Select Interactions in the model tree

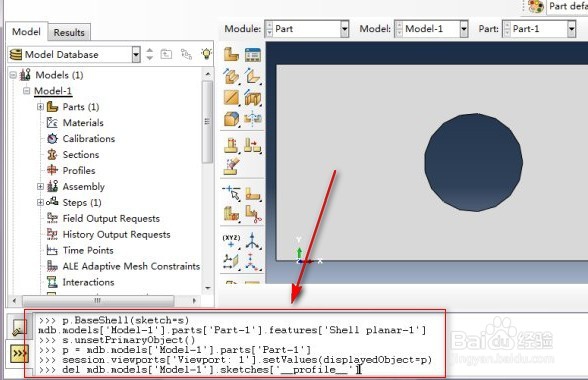click(88, 282)
